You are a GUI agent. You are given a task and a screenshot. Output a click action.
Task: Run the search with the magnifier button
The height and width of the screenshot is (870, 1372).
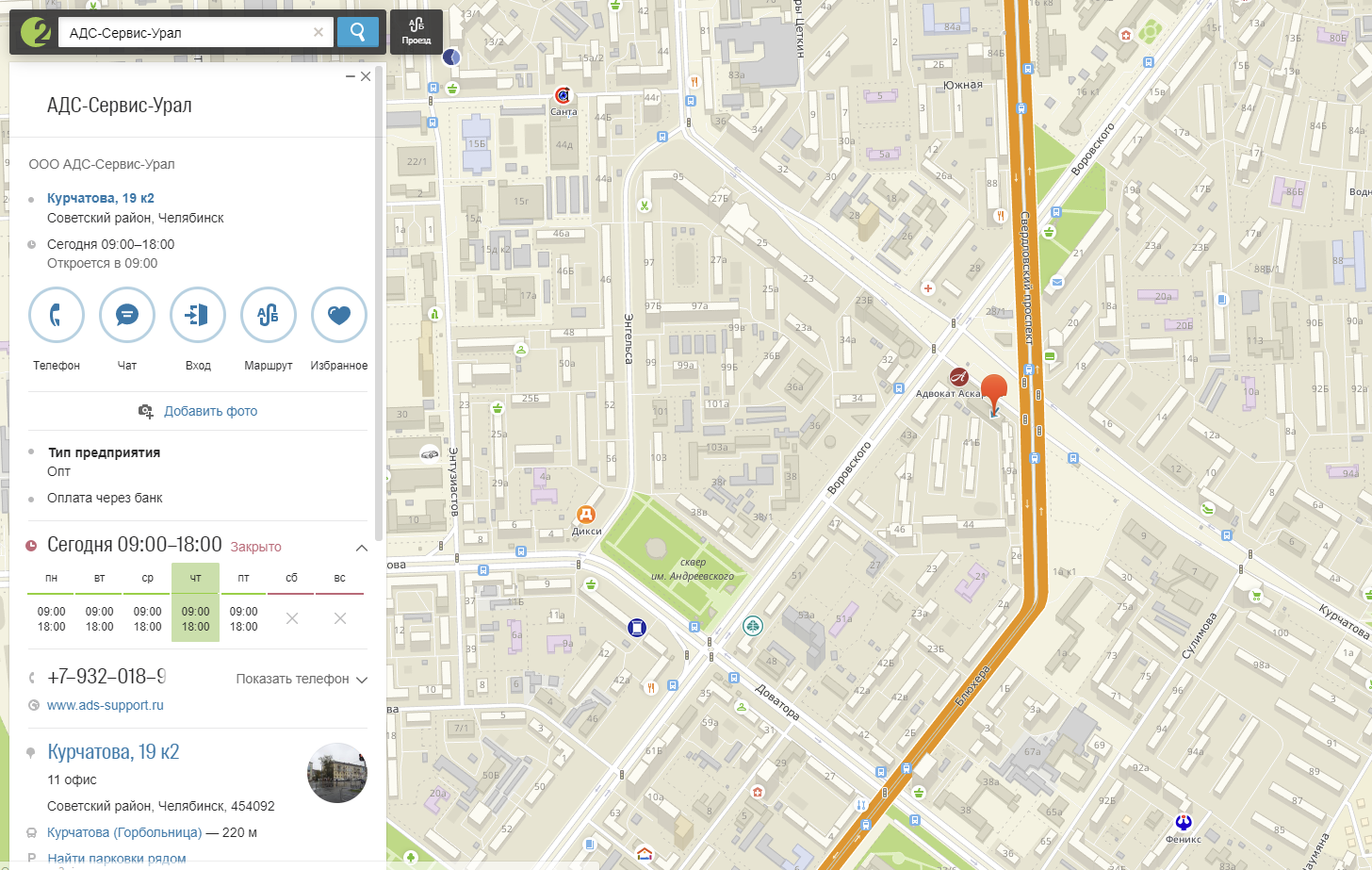coord(358,32)
